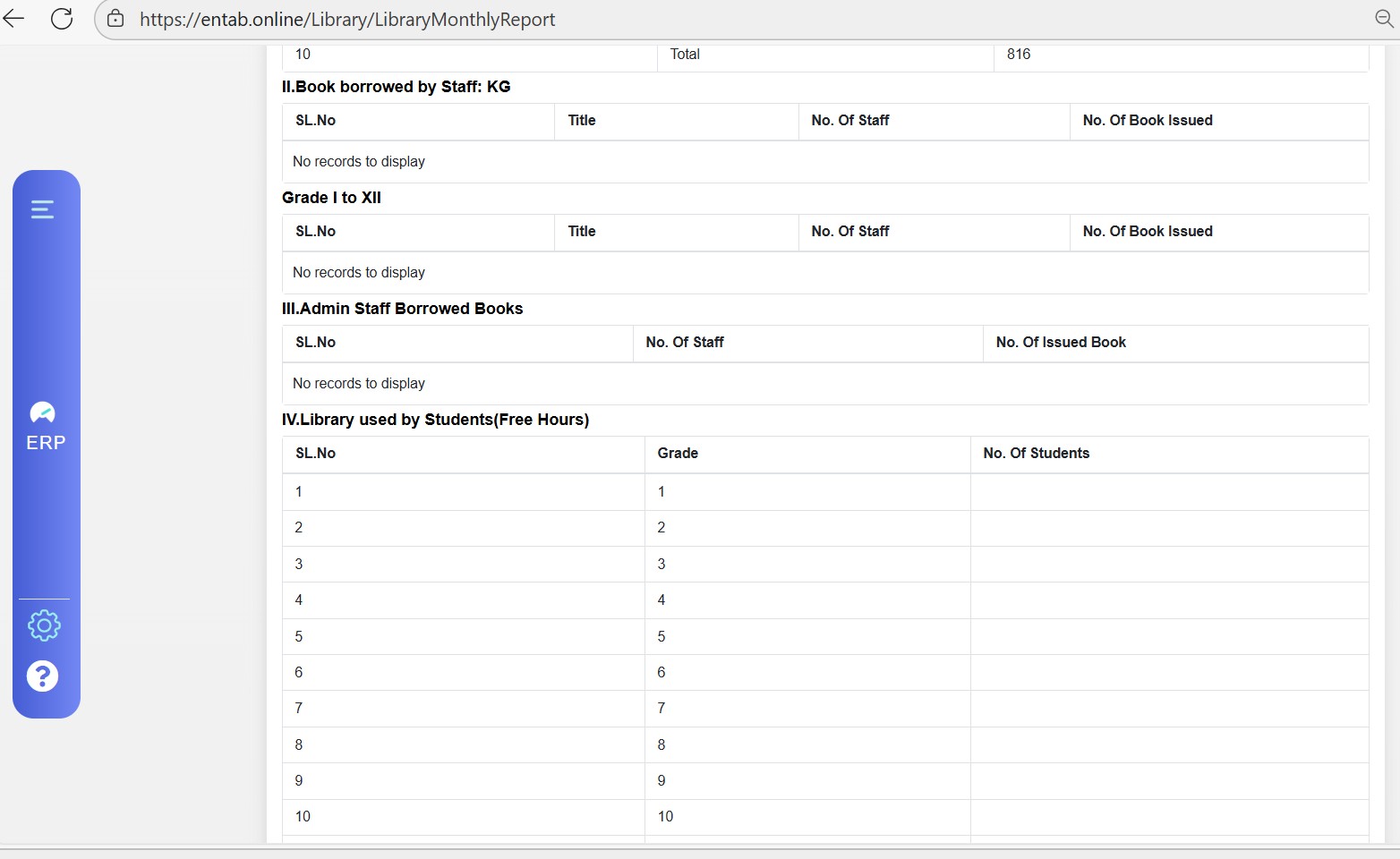Image resolution: width=1400 pixels, height=859 pixels.
Task: Click the ERP dashboard gauge icon
Action: pyautogui.click(x=43, y=412)
